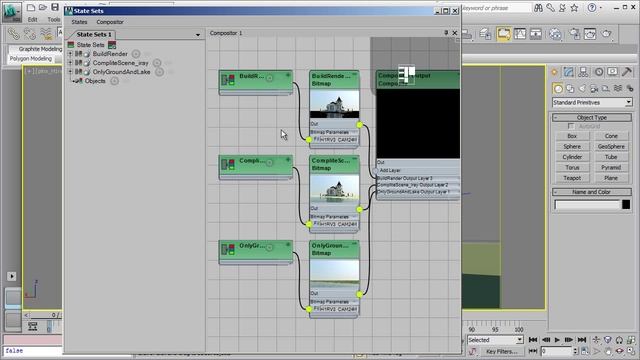Switch to the Utilities hammer panel tab
Image resolution: width=640 pixels, height=360 pixels.
click(x=627, y=72)
